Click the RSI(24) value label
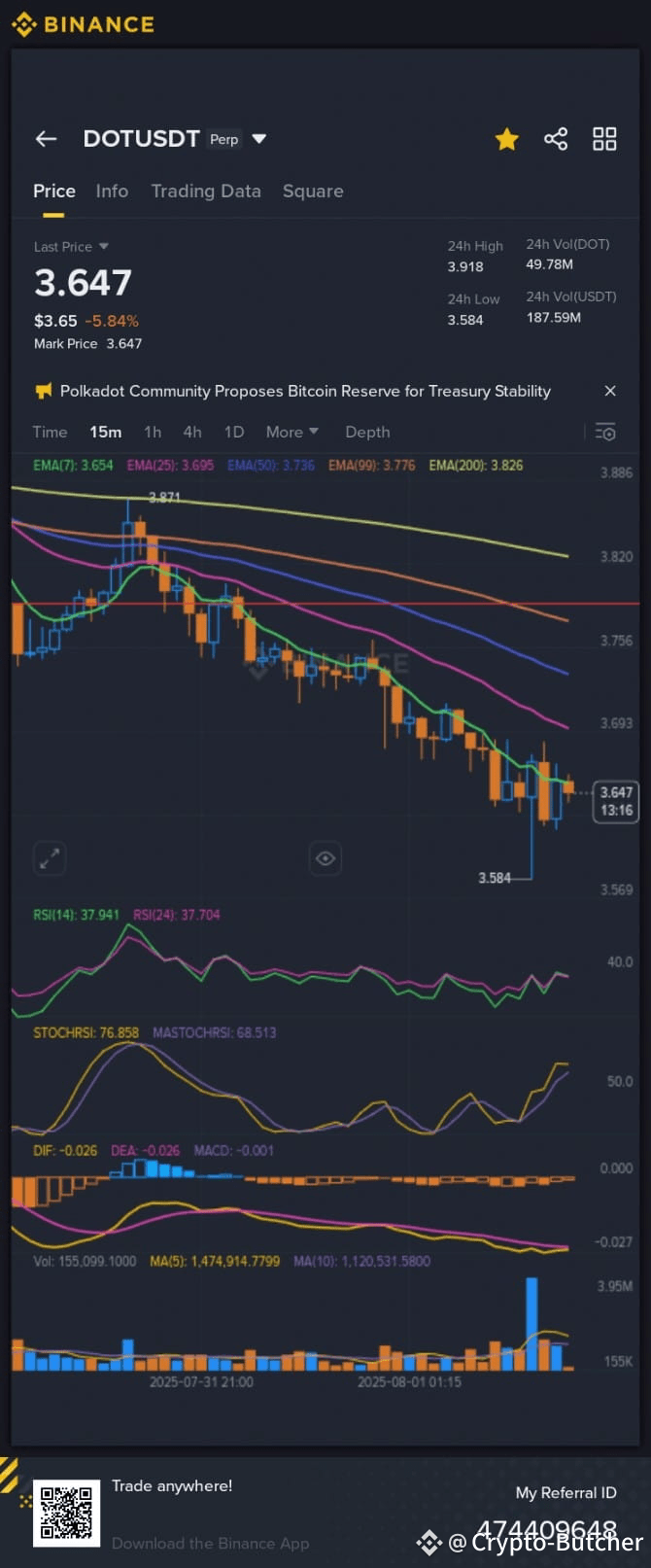The height and width of the screenshot is (1568, 651). pyautogui.click(x=176, y=915)
